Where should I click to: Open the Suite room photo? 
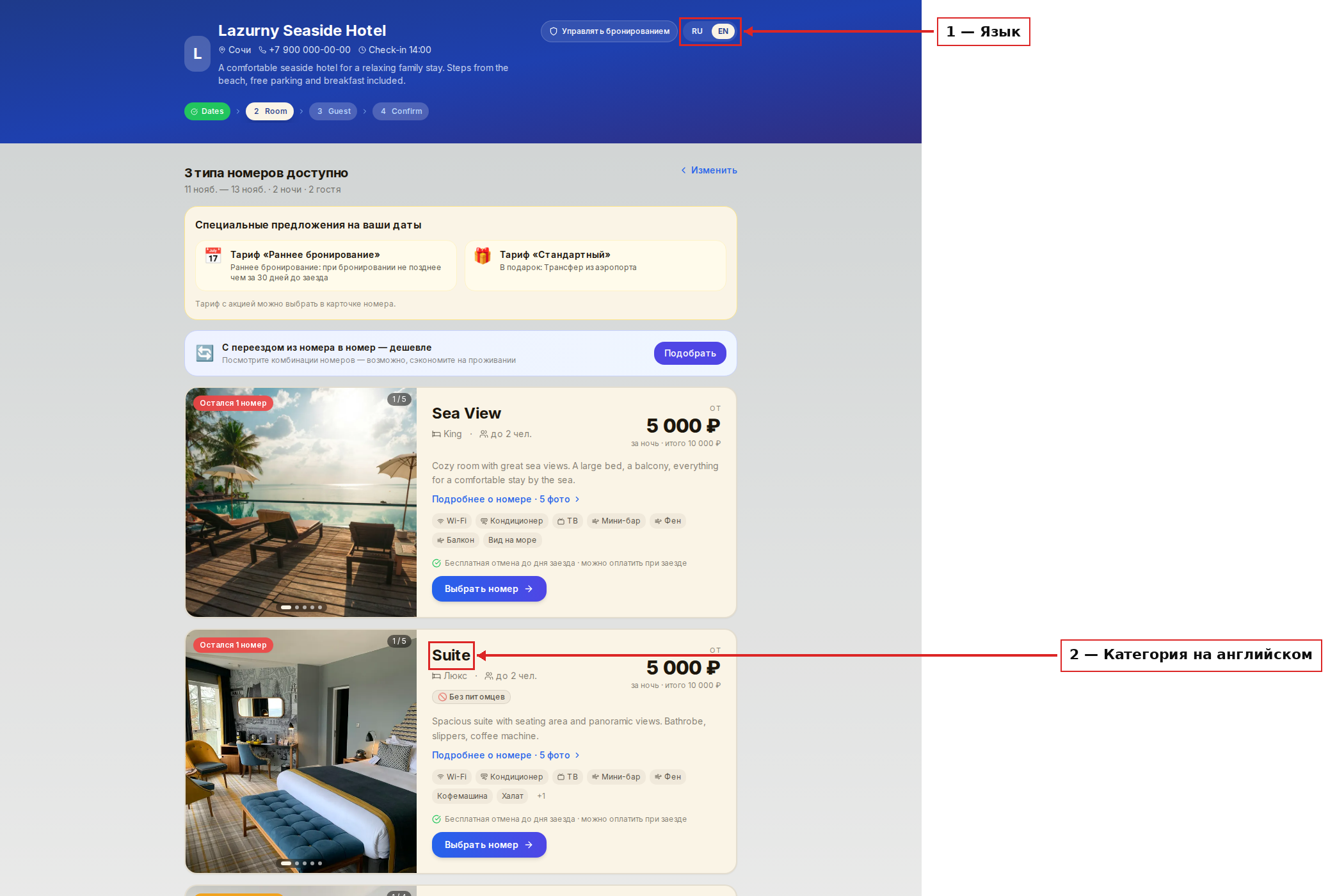tap(301, 751)
